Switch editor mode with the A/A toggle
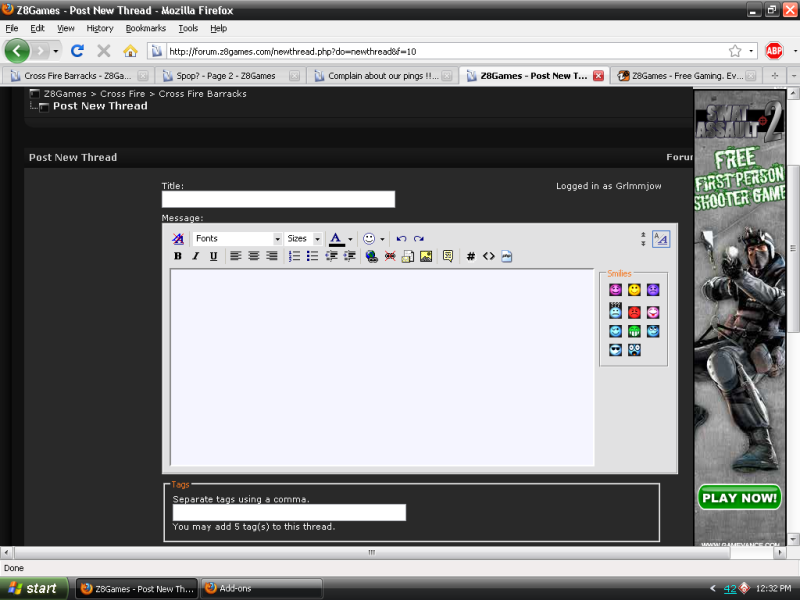Screen dimensions: 800x600 click(x=661, y=239)
